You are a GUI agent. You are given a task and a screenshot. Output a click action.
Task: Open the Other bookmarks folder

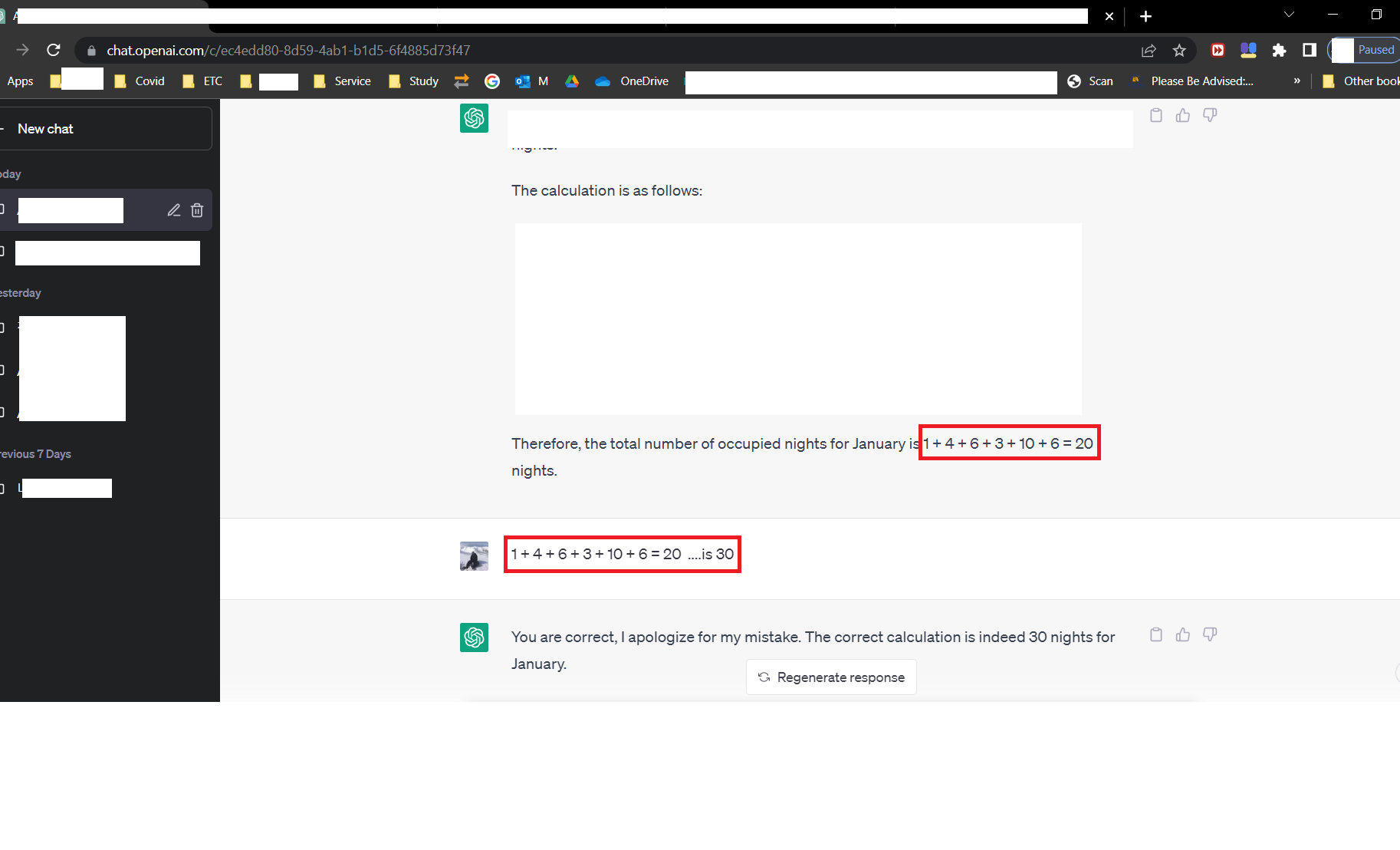(x=1361, y=81)
